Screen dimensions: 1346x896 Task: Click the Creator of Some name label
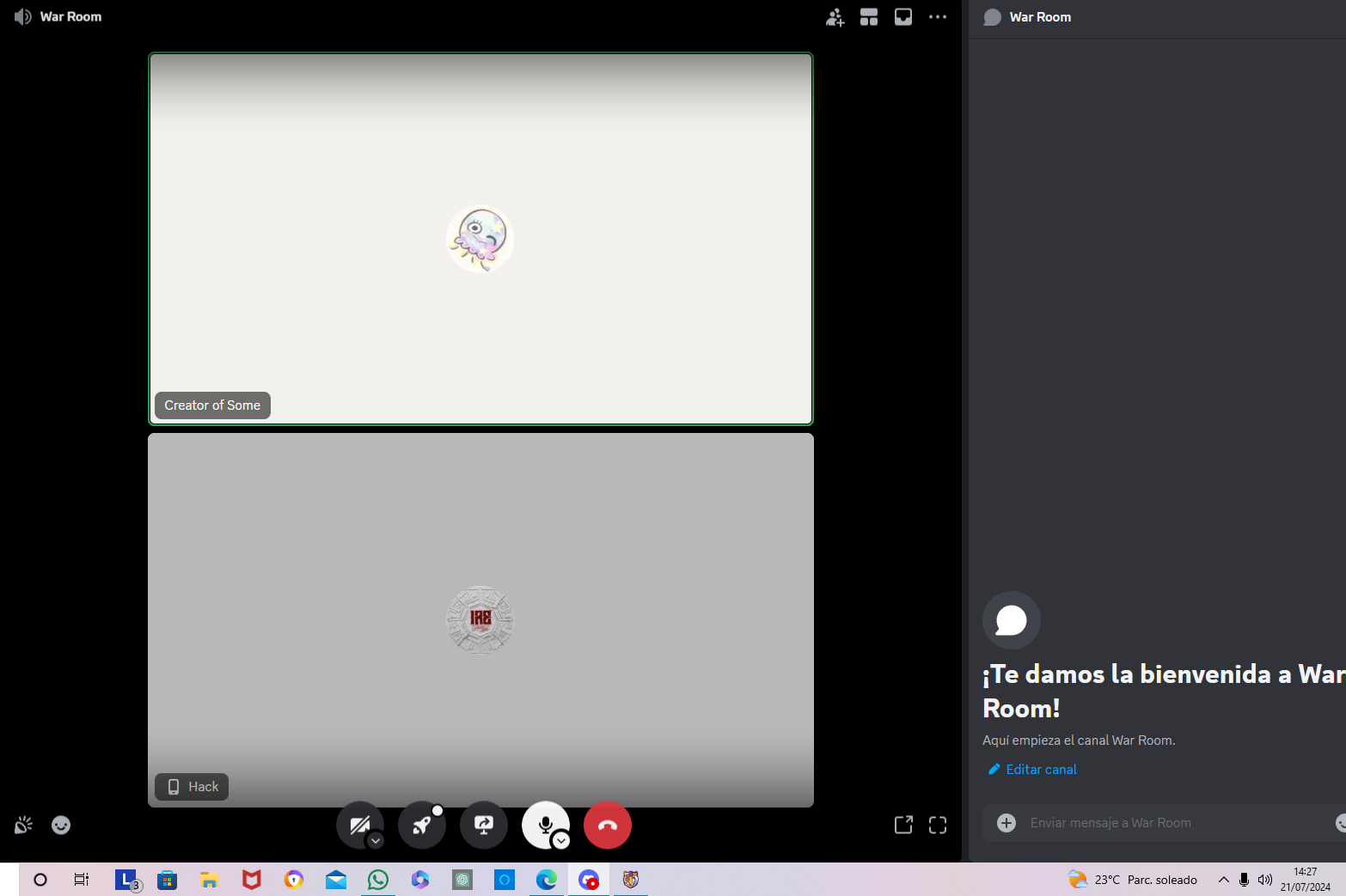click(x=212, y=405)
